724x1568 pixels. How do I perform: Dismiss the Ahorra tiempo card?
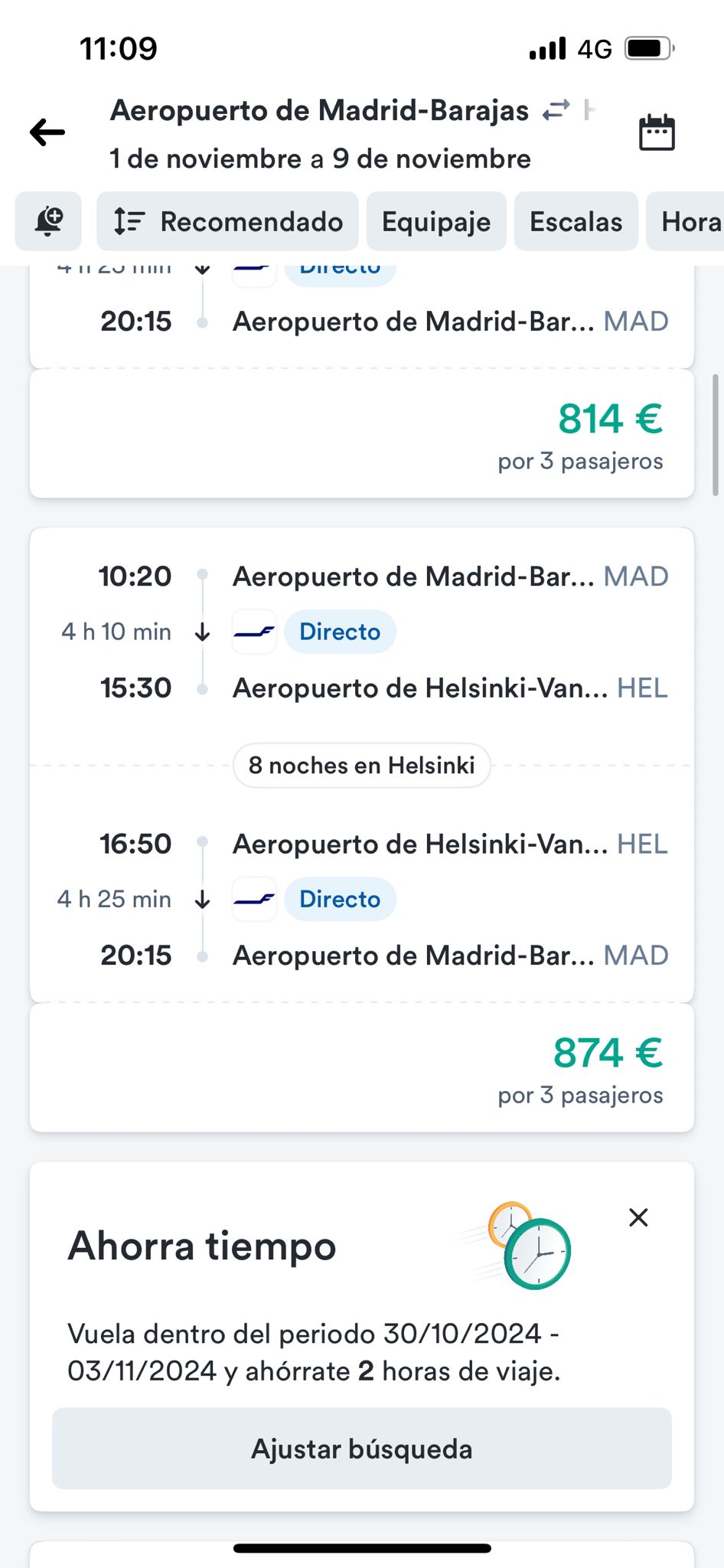638,1217
